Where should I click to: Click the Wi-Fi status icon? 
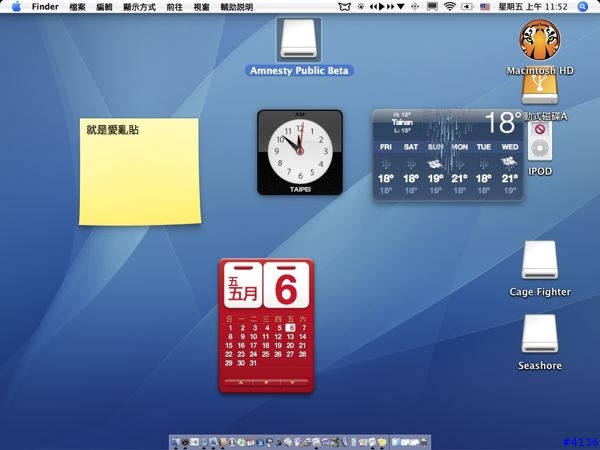tap(450, 7)
